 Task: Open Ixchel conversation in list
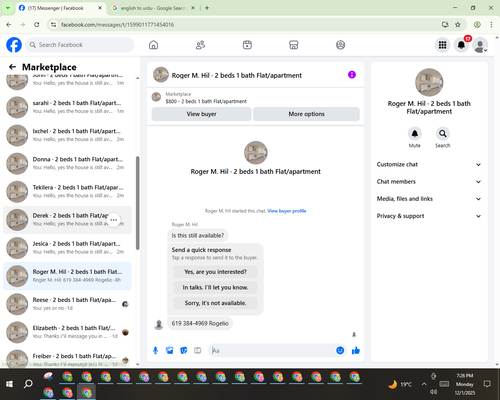[67, 135]
